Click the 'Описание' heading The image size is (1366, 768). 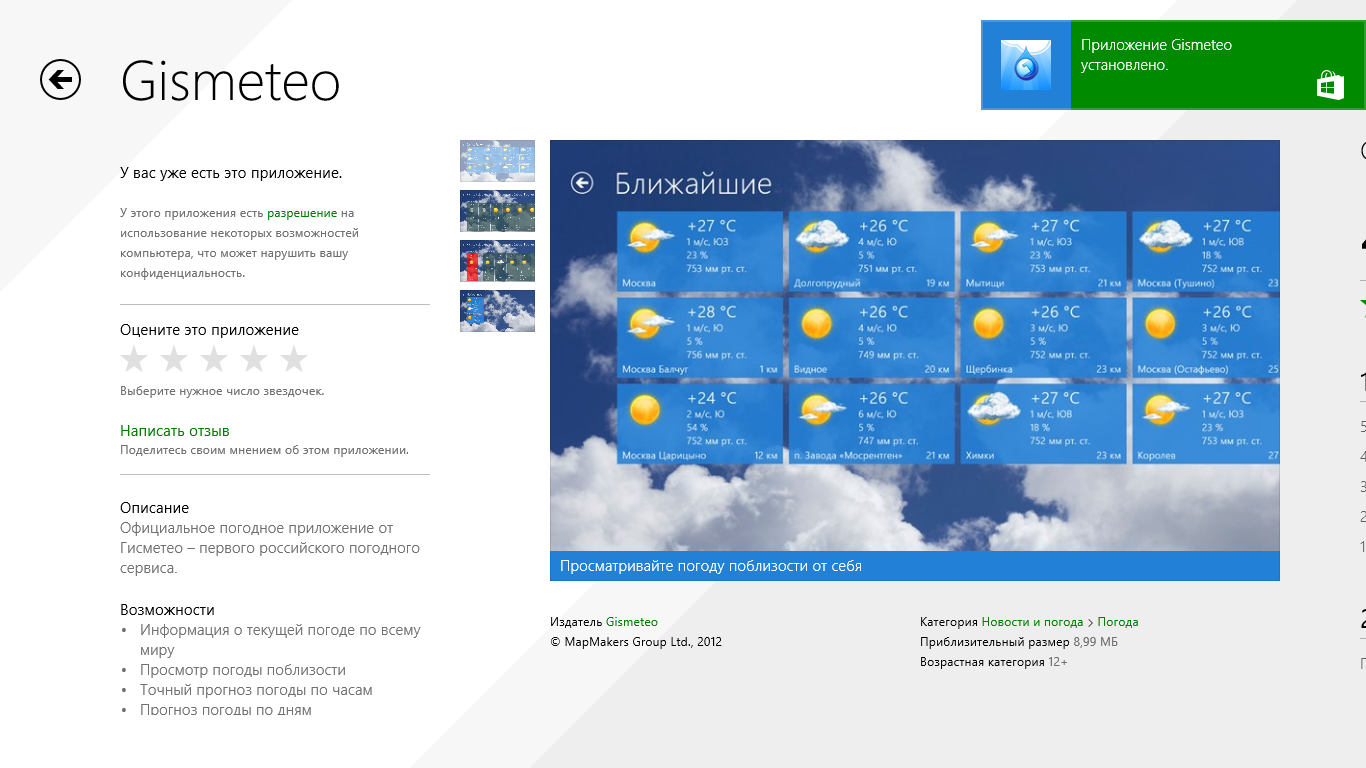154,508
